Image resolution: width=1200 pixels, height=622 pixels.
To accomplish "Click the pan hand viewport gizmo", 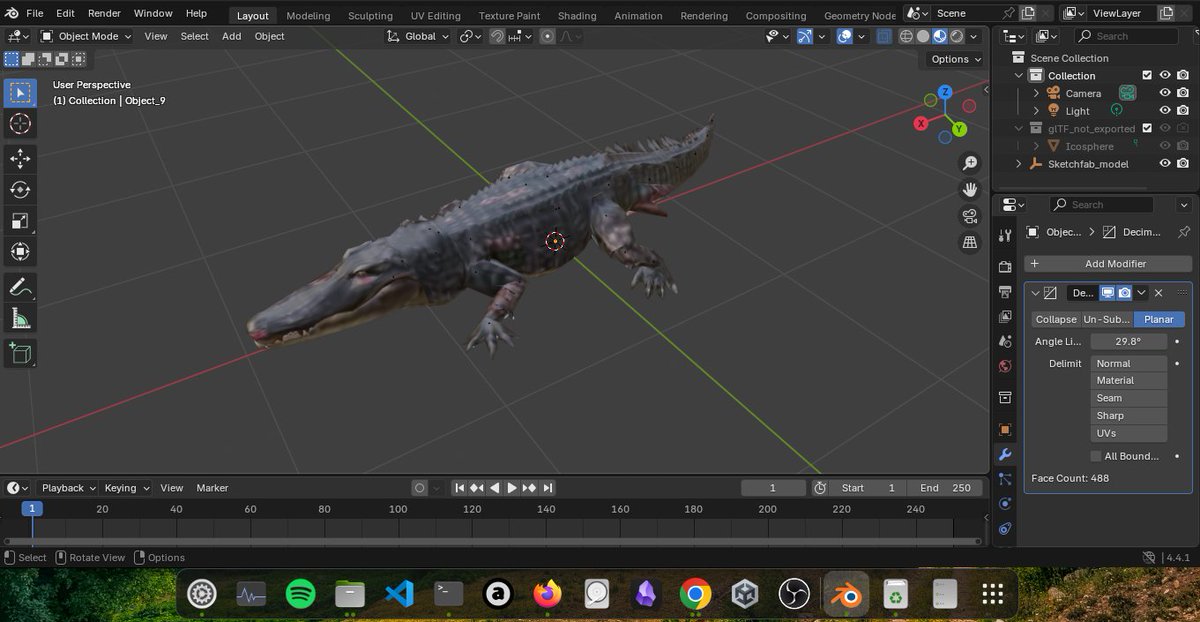I will (969, 189).
